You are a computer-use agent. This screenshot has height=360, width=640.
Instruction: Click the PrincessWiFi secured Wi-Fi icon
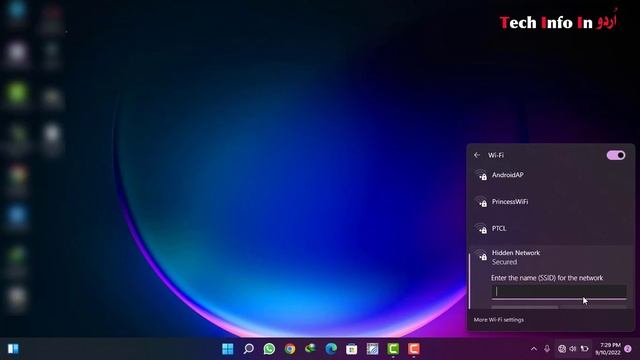(481, 202)
